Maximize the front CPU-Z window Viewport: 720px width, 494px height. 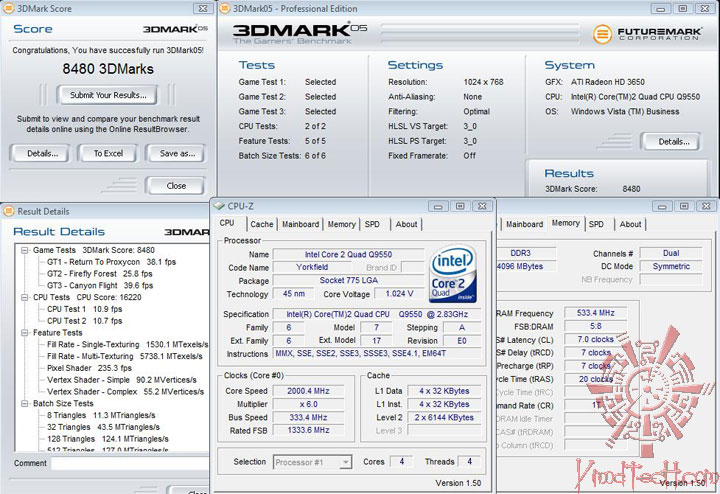460,207
